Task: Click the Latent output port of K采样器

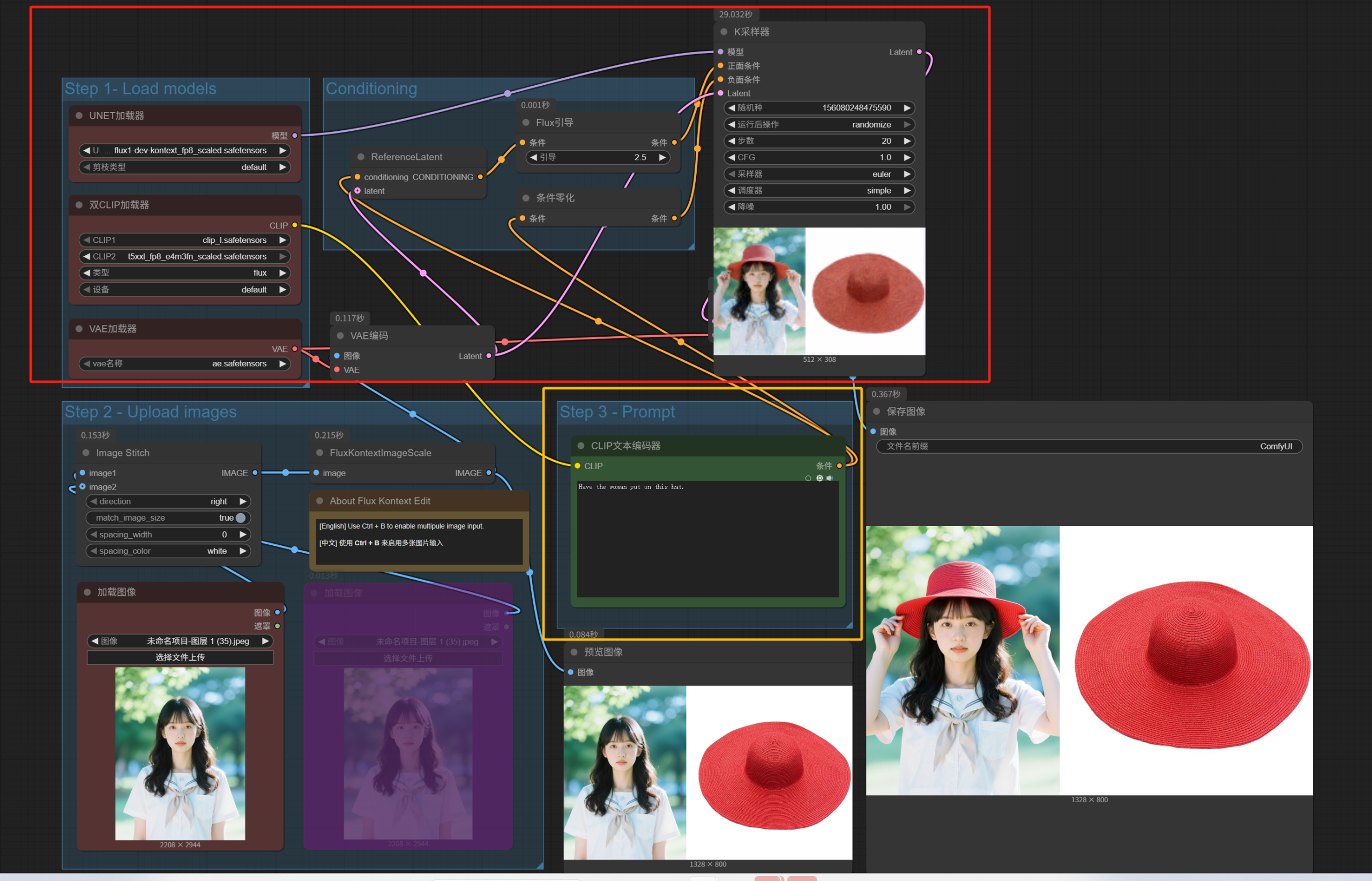Action: click(919, 52)
